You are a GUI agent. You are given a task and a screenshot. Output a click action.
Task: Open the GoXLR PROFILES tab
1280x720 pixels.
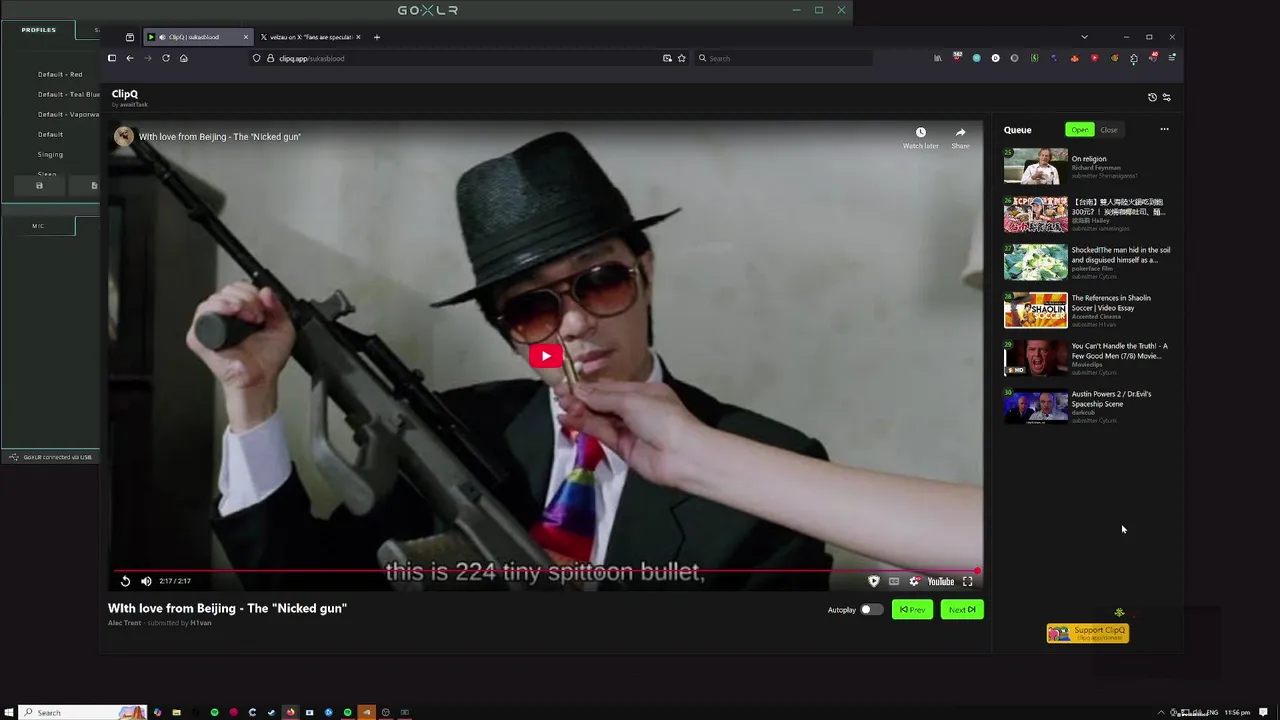(39, 30)
